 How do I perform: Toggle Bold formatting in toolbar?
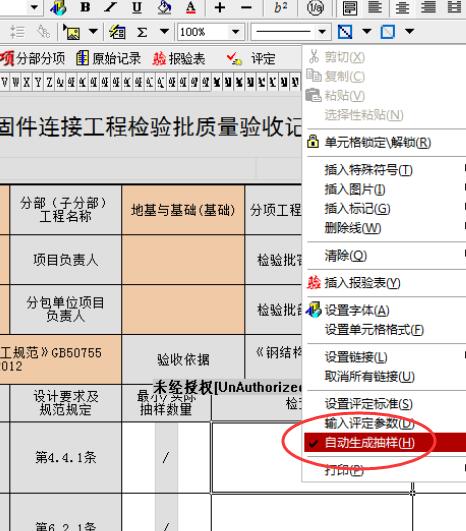(x=85, y=7)
